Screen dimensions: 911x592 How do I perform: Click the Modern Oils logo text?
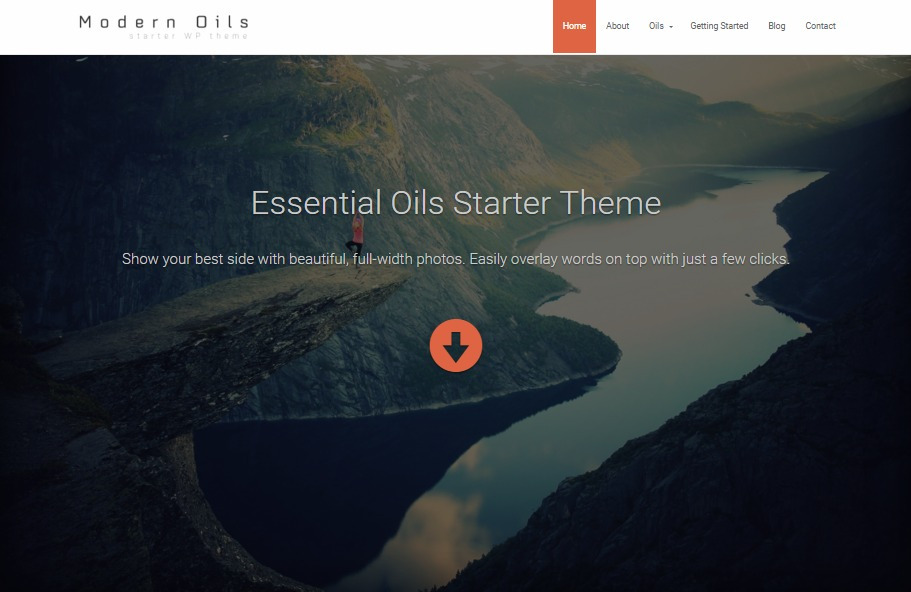(164, 22)
